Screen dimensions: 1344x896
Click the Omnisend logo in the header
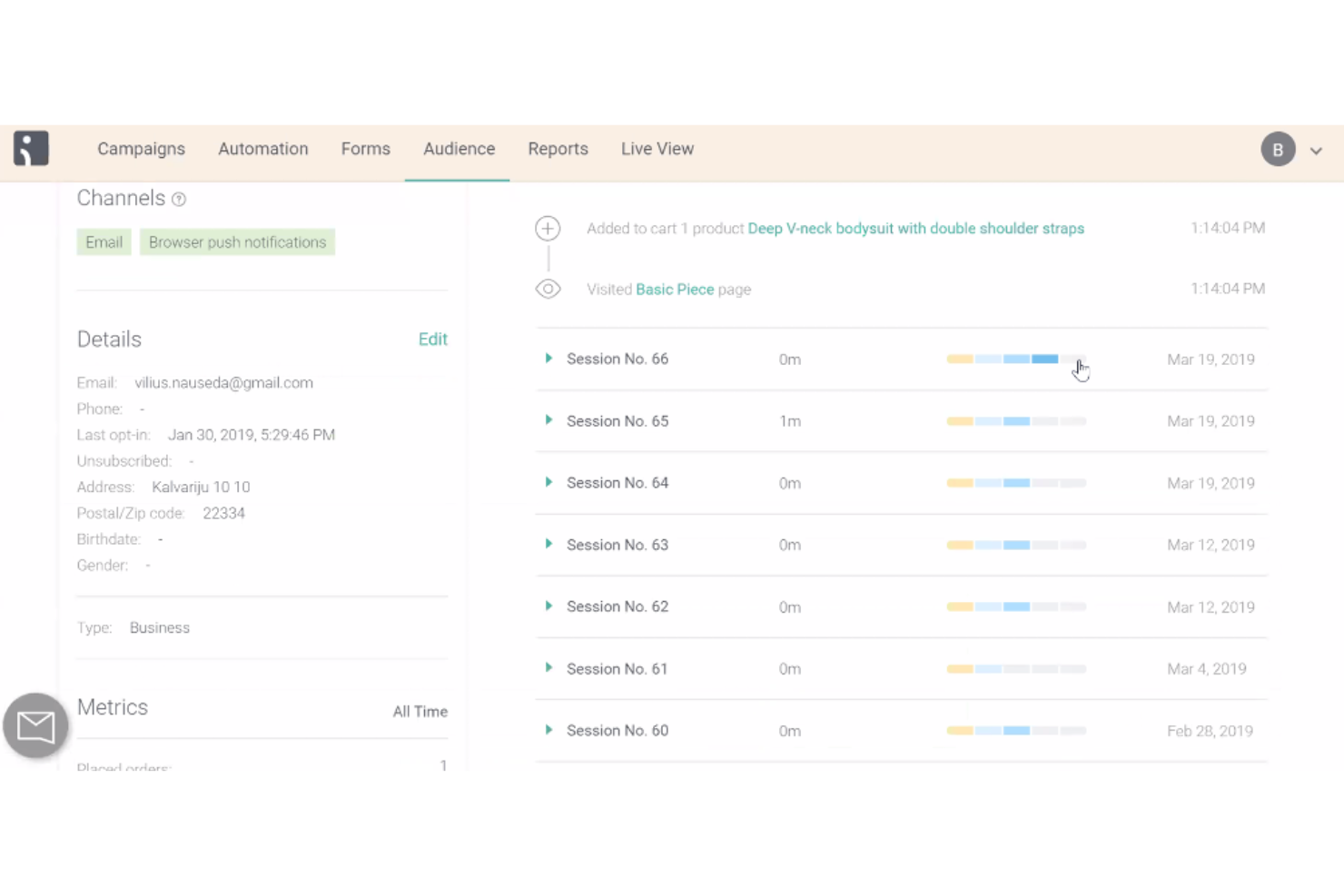[31, 148]
